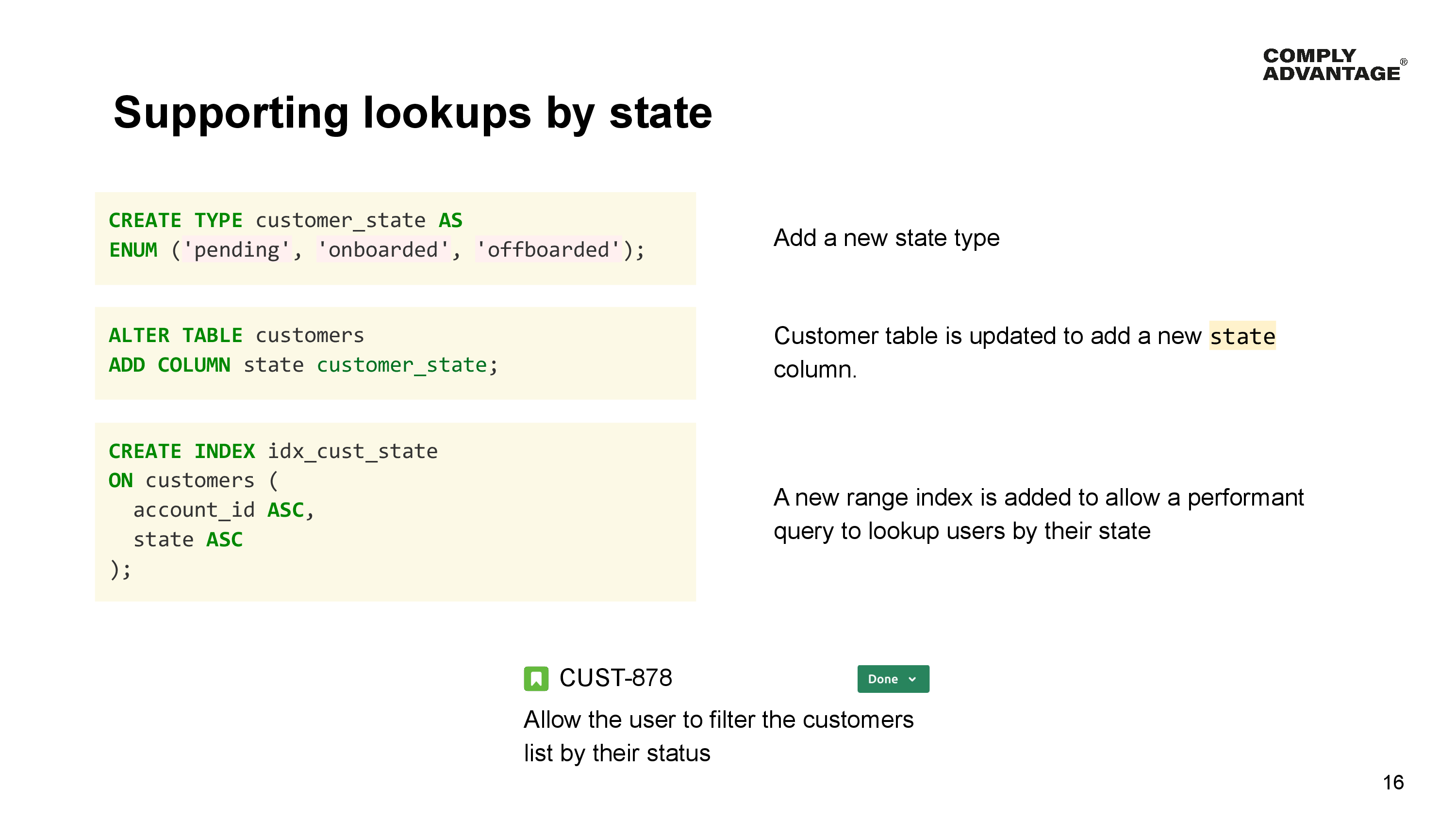Viewport: 1456px width, 819px height.
Task: Click the green bookmark icon beside CUST-878
Action: click(x=536, y=678)
